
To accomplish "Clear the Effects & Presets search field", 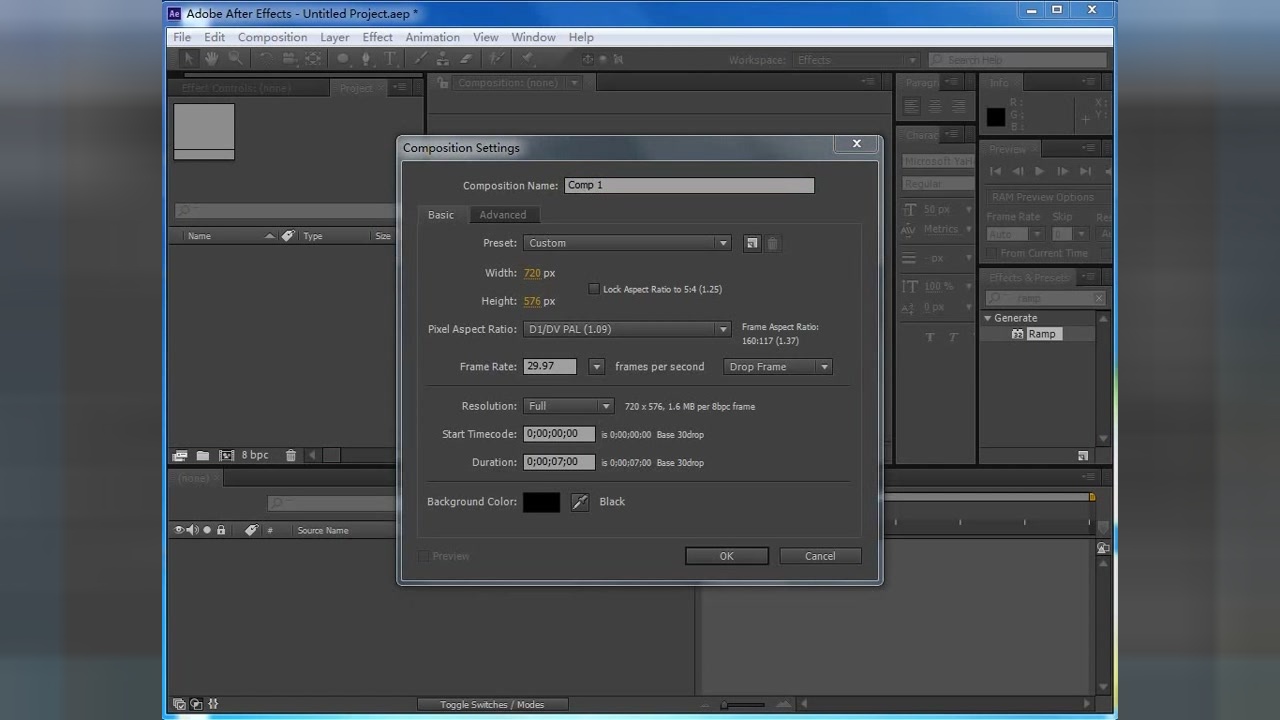I will 1098,298.
